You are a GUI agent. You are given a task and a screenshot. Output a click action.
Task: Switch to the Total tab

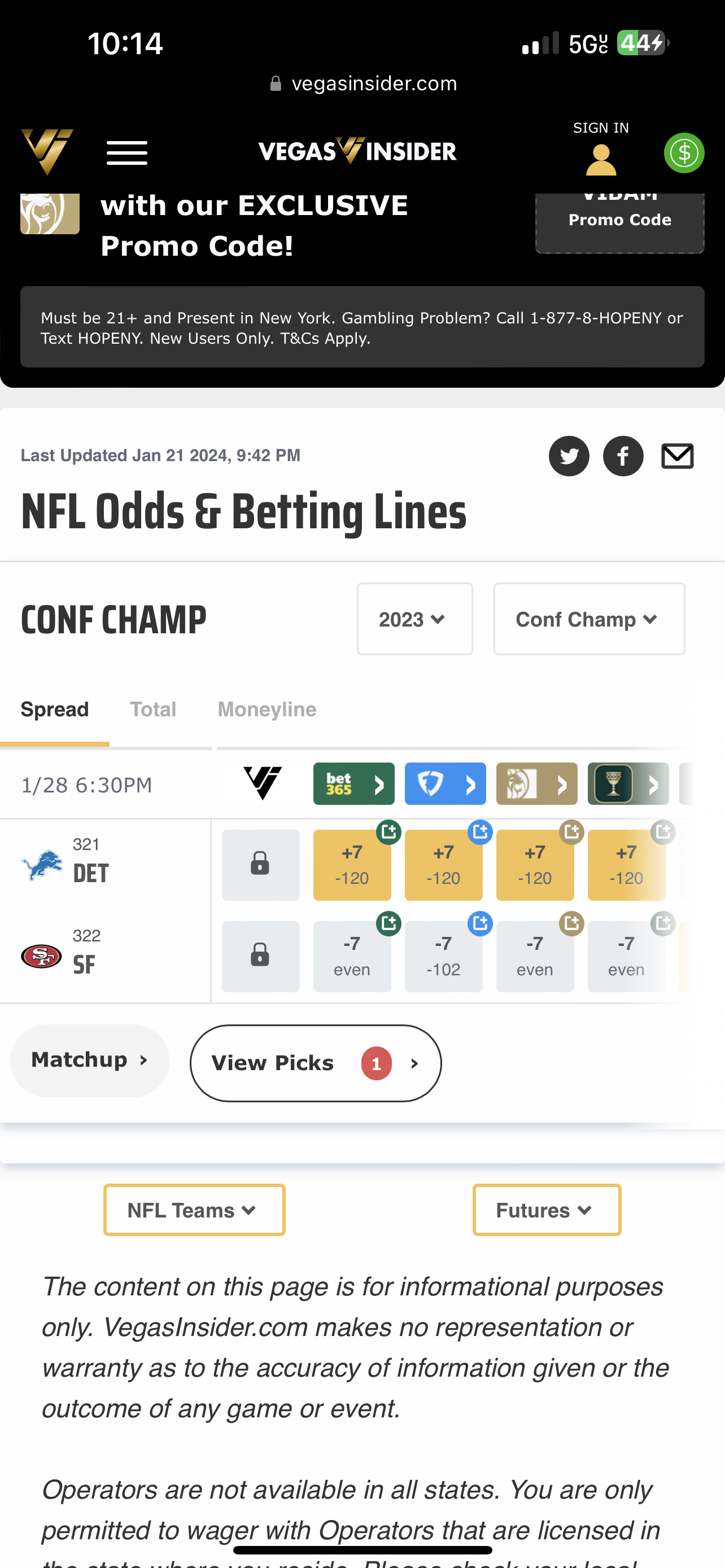coord(153,709)
